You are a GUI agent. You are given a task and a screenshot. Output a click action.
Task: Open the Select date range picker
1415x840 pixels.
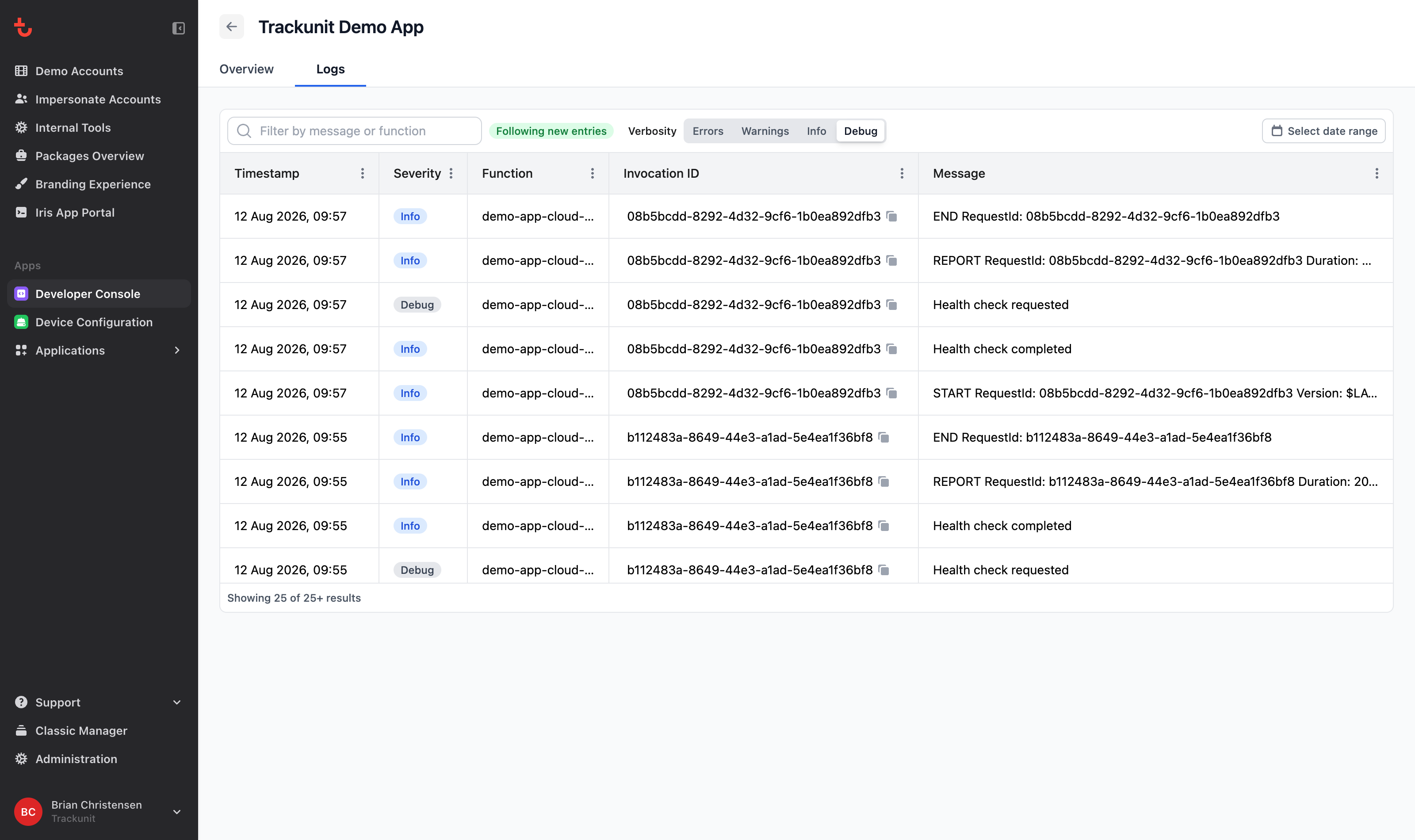(1323, 131)
